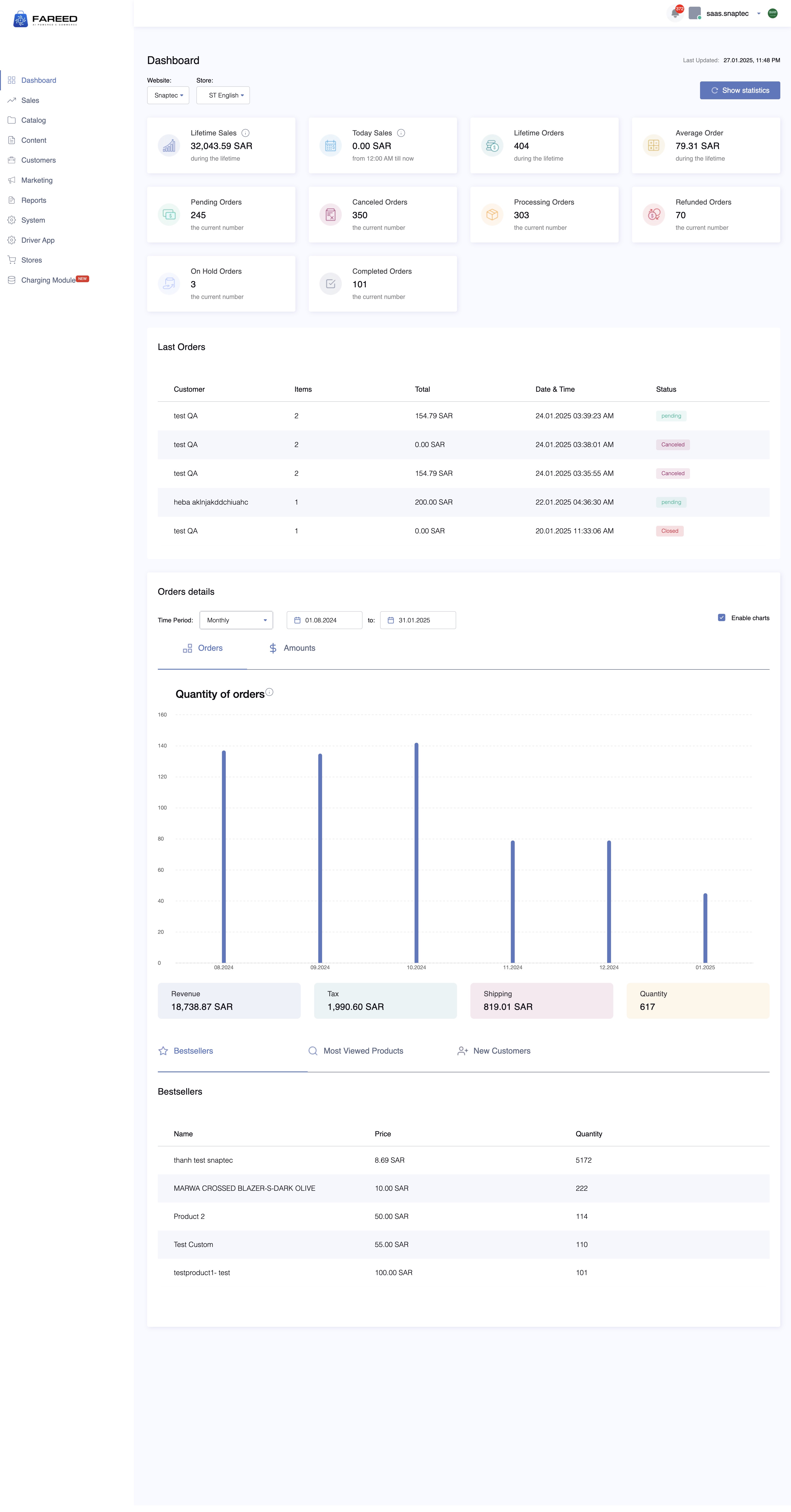Click the Test Custom bestseller row
Viewport: 791px width, 1512px height.
tap(463, 1245)
